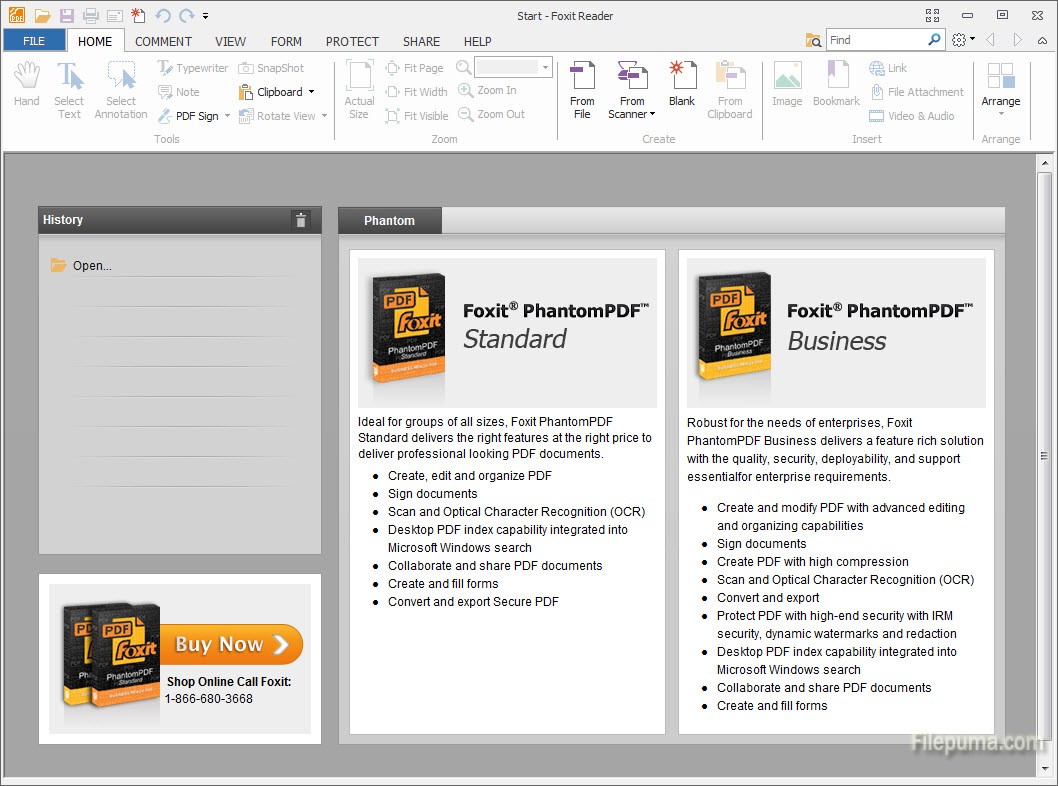Click the magnifier icon in Find box

935,40
